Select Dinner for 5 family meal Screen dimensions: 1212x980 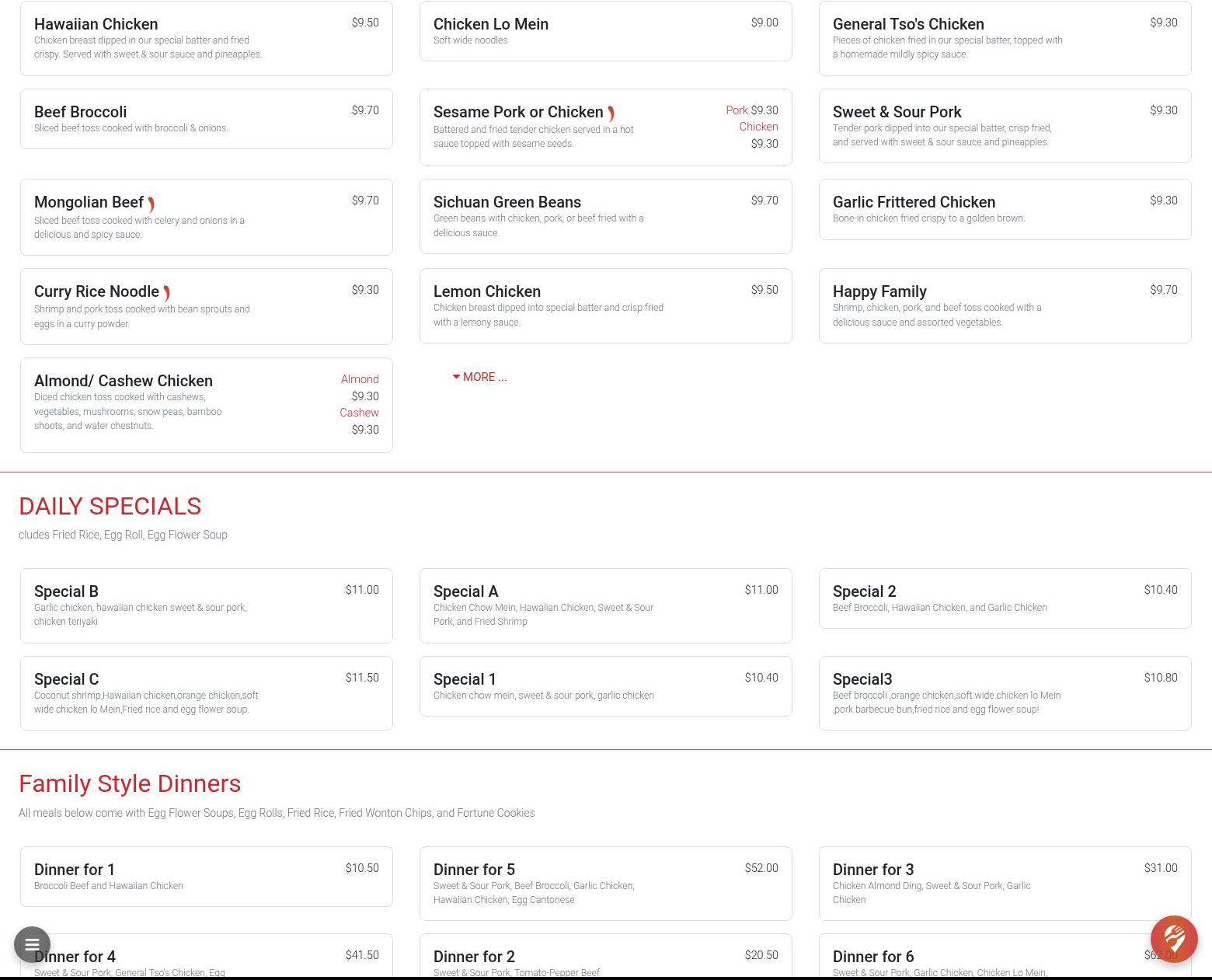(606, 884)
